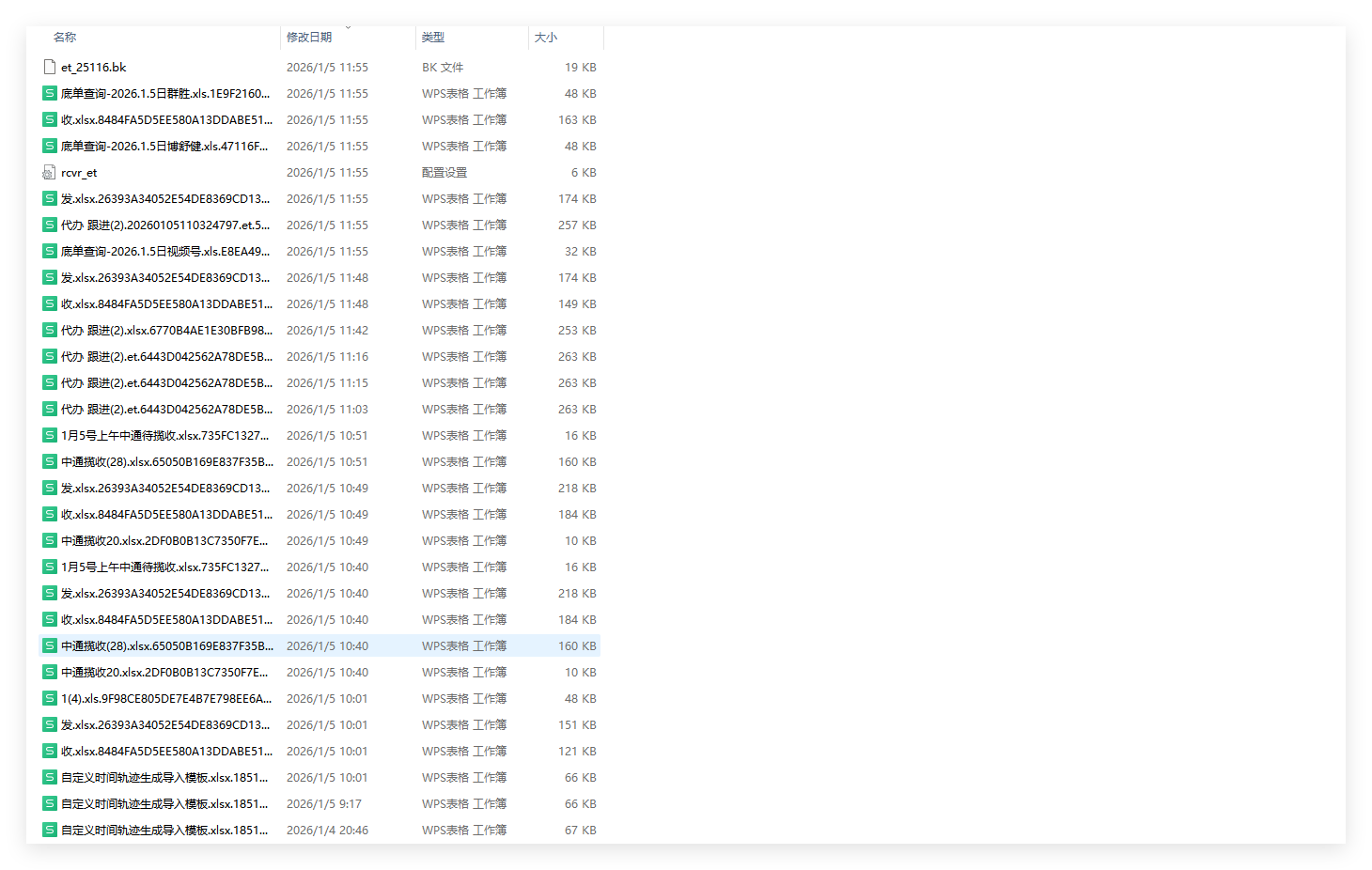Click WPS icon of 代办 跟进(2).xlsx.6770B4AE file

point(50,331)
